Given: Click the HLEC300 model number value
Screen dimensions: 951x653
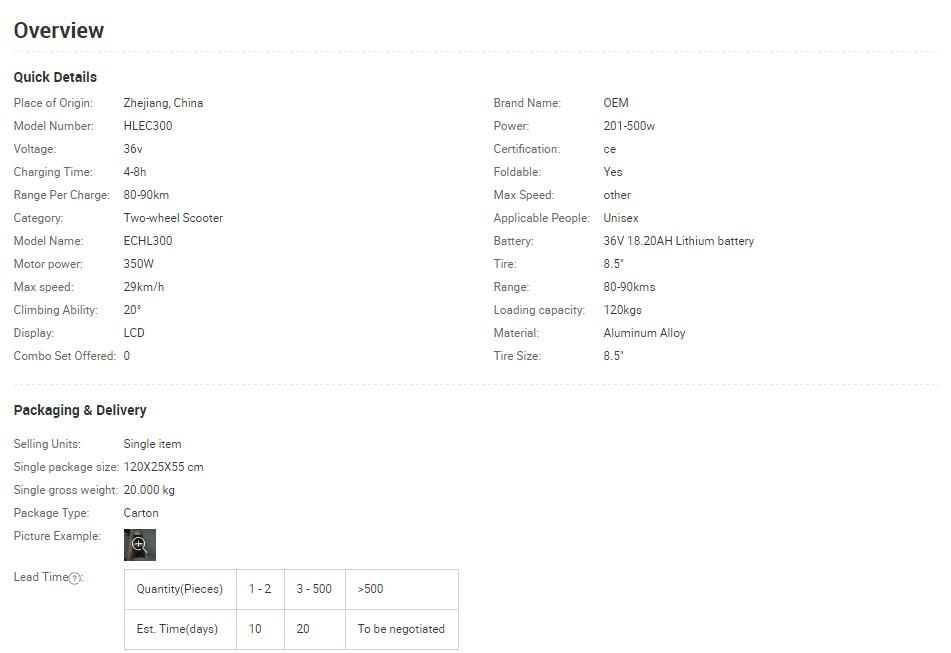Looking at the screenshot, I should click(x=148, y=126).
